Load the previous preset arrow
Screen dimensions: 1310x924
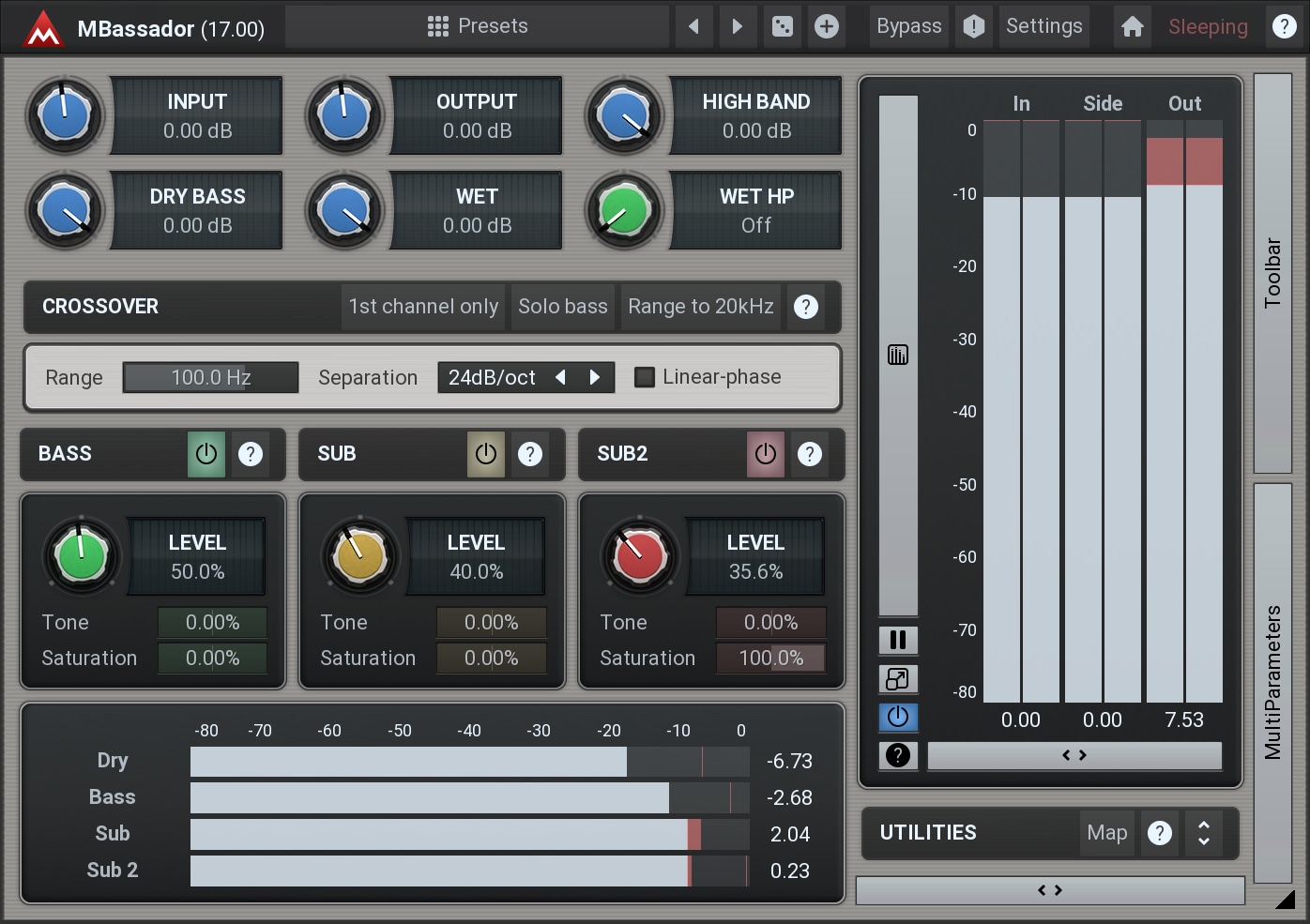tap(693, 26)
